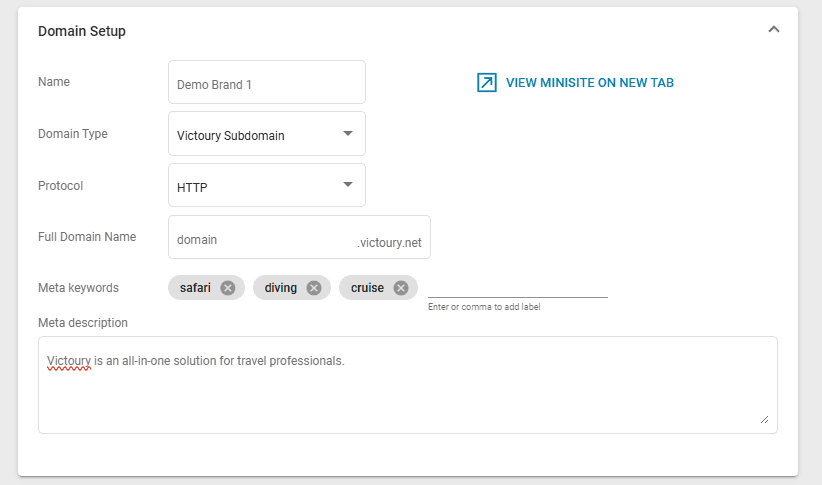
Task: Focus the Meta keywords entry field
Action: pyautogui.click(x=517, y=286)
